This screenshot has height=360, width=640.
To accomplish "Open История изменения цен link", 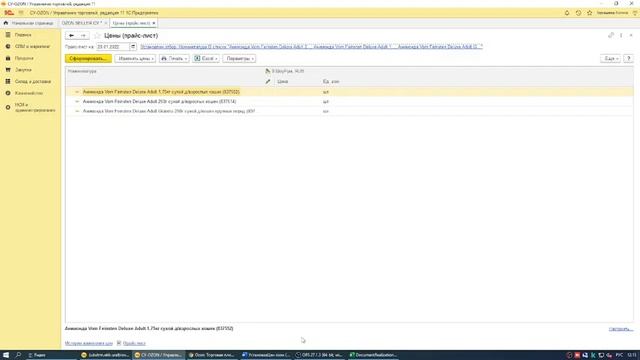I will click(89, 343).
